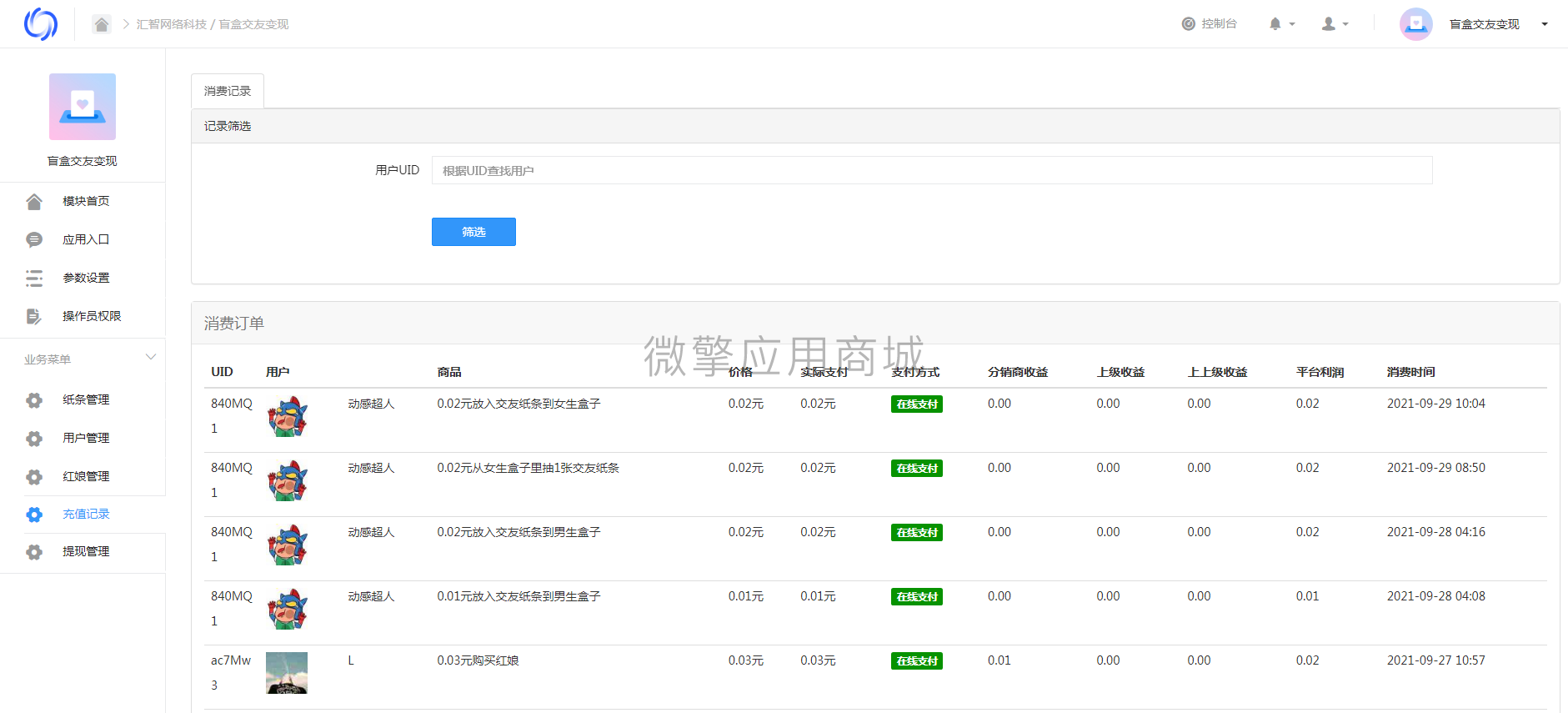Open 模块首页 in sidebar

click(86, 201)
